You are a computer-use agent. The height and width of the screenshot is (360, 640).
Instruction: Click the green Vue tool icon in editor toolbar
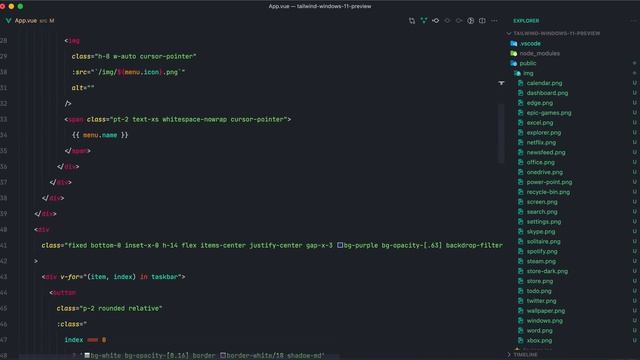[424, 21]
